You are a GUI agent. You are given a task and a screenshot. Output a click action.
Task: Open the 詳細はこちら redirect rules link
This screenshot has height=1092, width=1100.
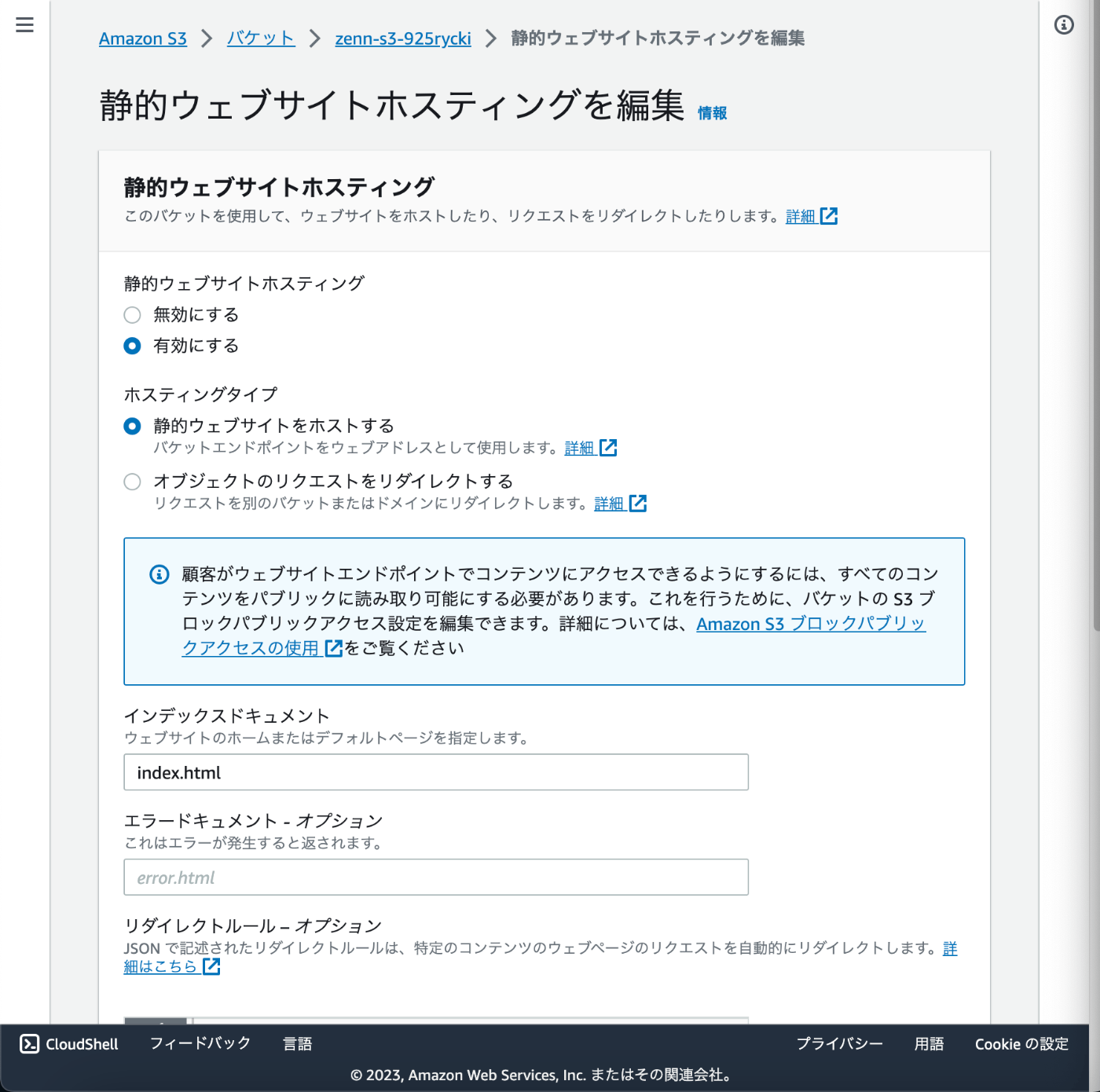click(x=160, y=966)
